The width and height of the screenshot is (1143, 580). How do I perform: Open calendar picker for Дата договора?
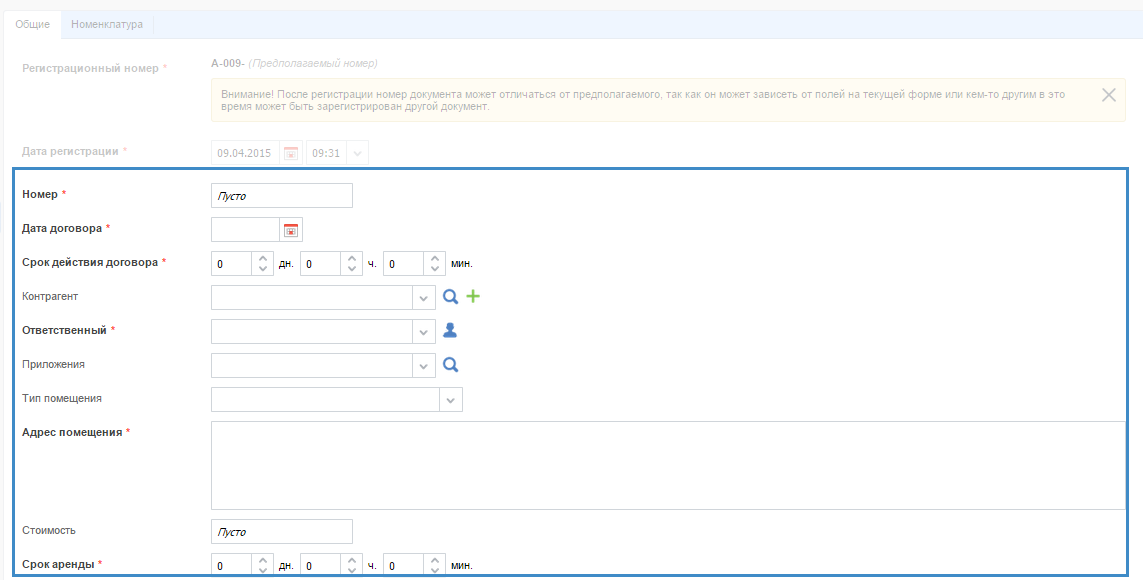click(x=291, y=230)
